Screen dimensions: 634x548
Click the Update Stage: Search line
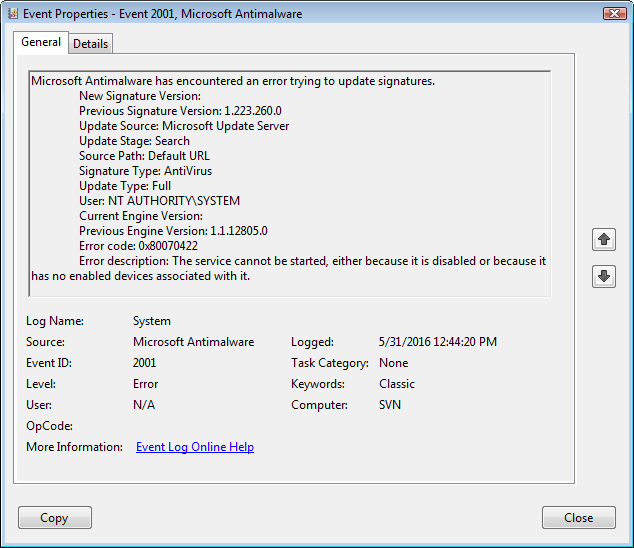[x=134, y=141]
